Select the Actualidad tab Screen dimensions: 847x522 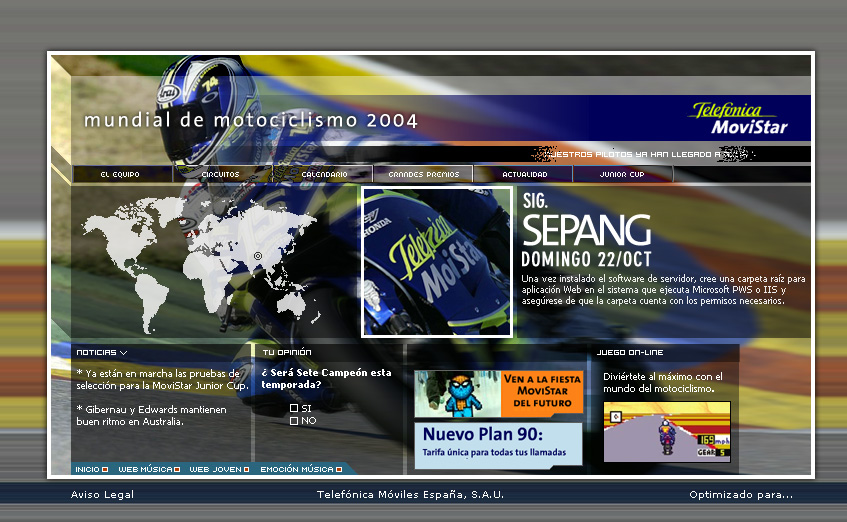point(523,174)
